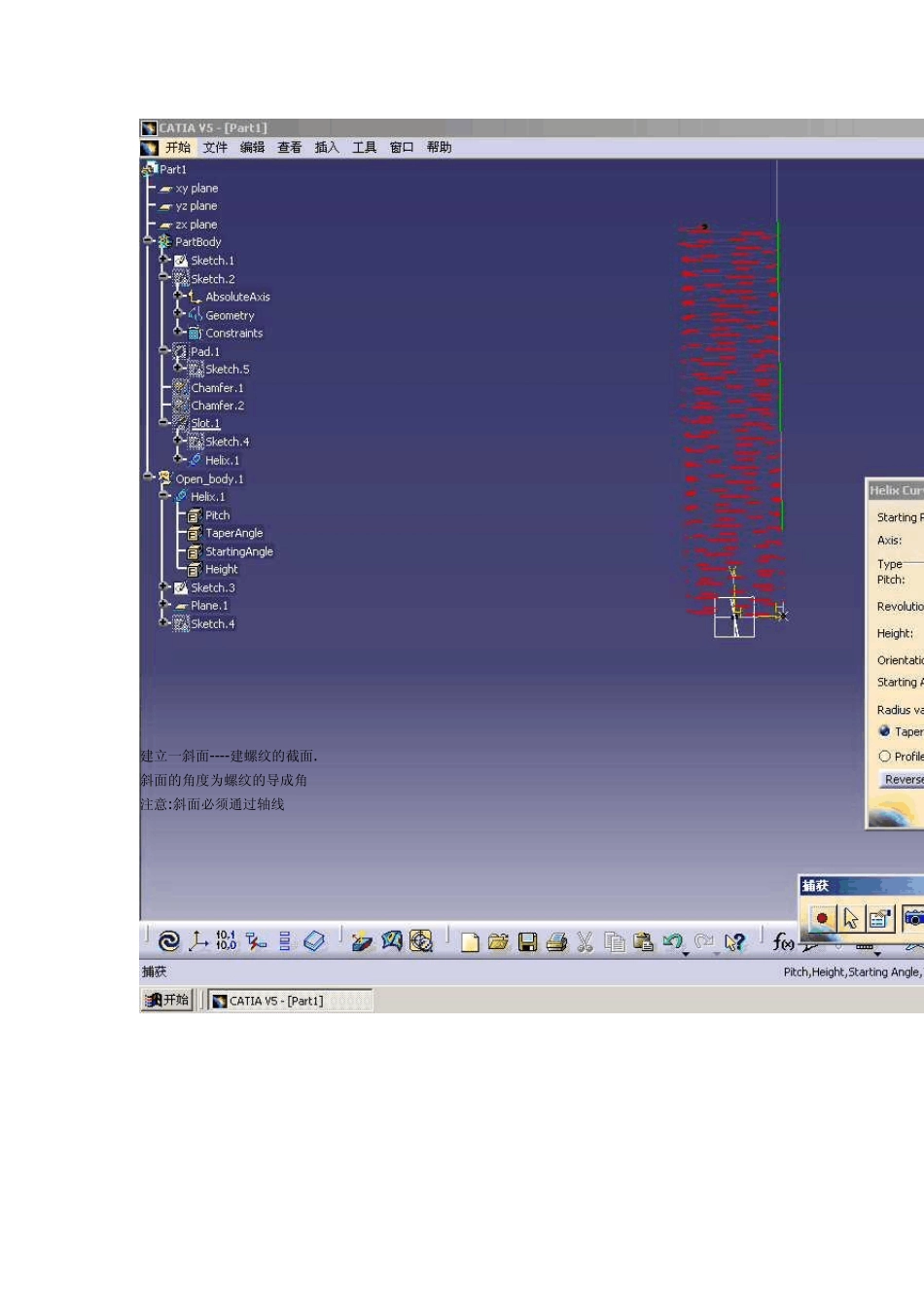Click the Formula f(x) icon

click(783, 941)
